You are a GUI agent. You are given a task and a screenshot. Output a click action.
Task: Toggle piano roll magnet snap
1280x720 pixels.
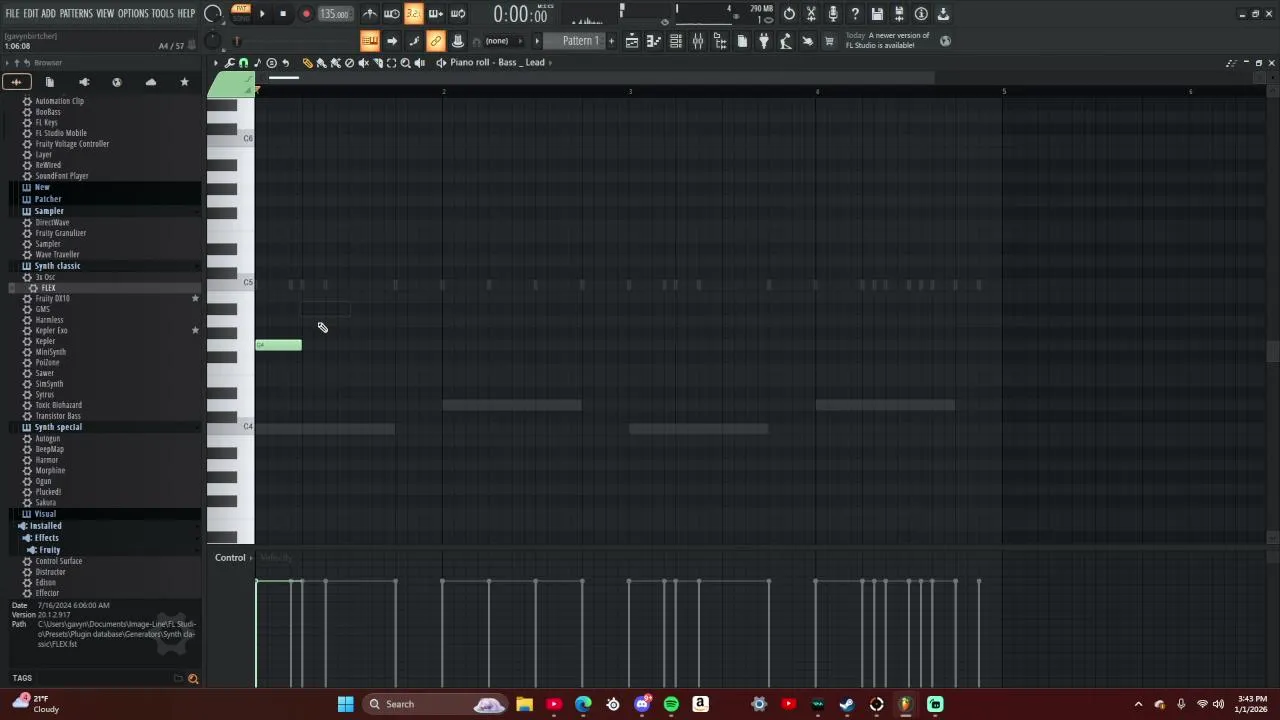[x=243, y=63]
